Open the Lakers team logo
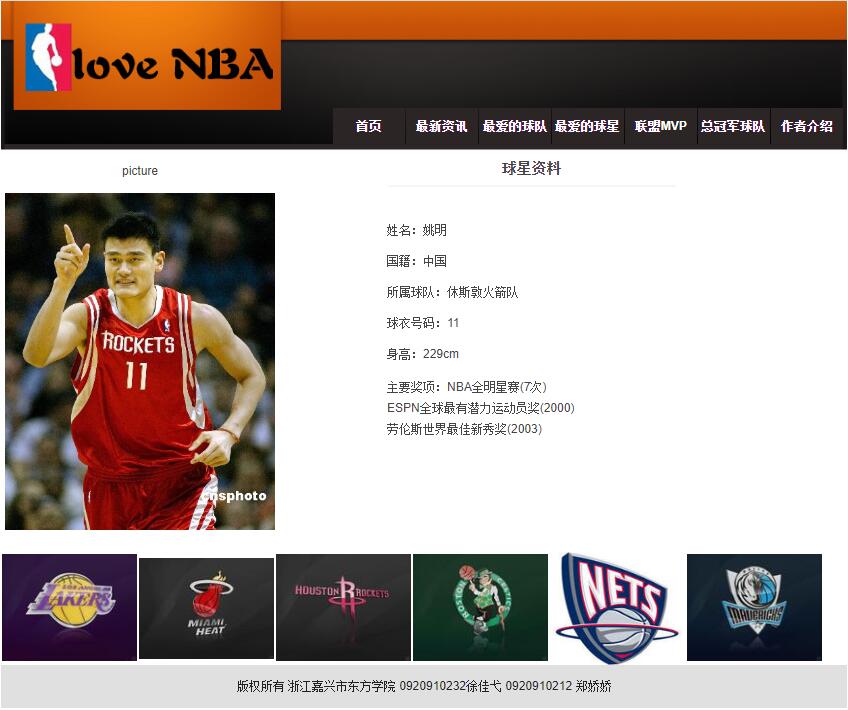Image resolution: width=848 pixels, height=710 pixels. click(x=69, y=607)
